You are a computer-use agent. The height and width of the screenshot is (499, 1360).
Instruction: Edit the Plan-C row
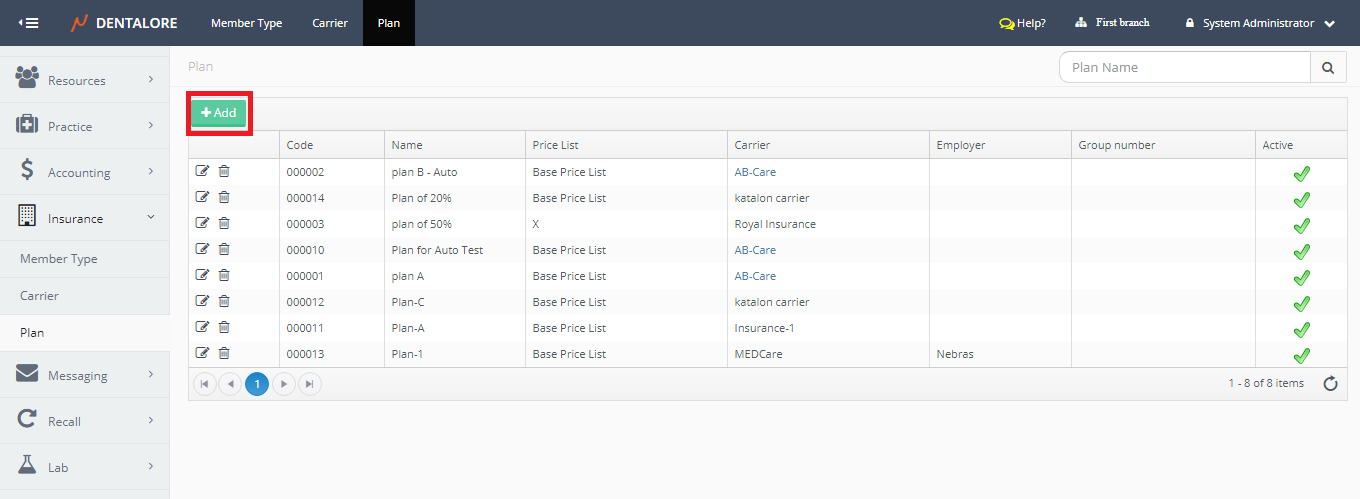203,301
